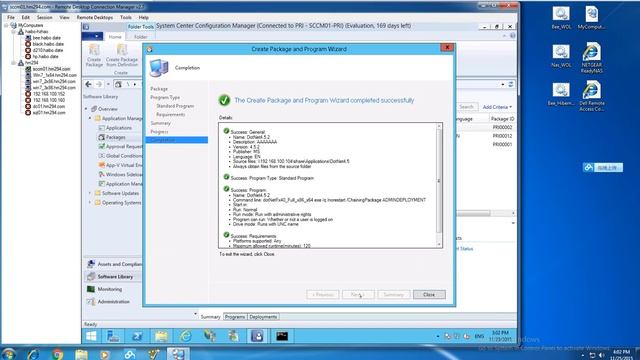Open Bee_WOL desktop shortcut
Image resolution: width=640 pixels, height=360 pixels.
561,18
